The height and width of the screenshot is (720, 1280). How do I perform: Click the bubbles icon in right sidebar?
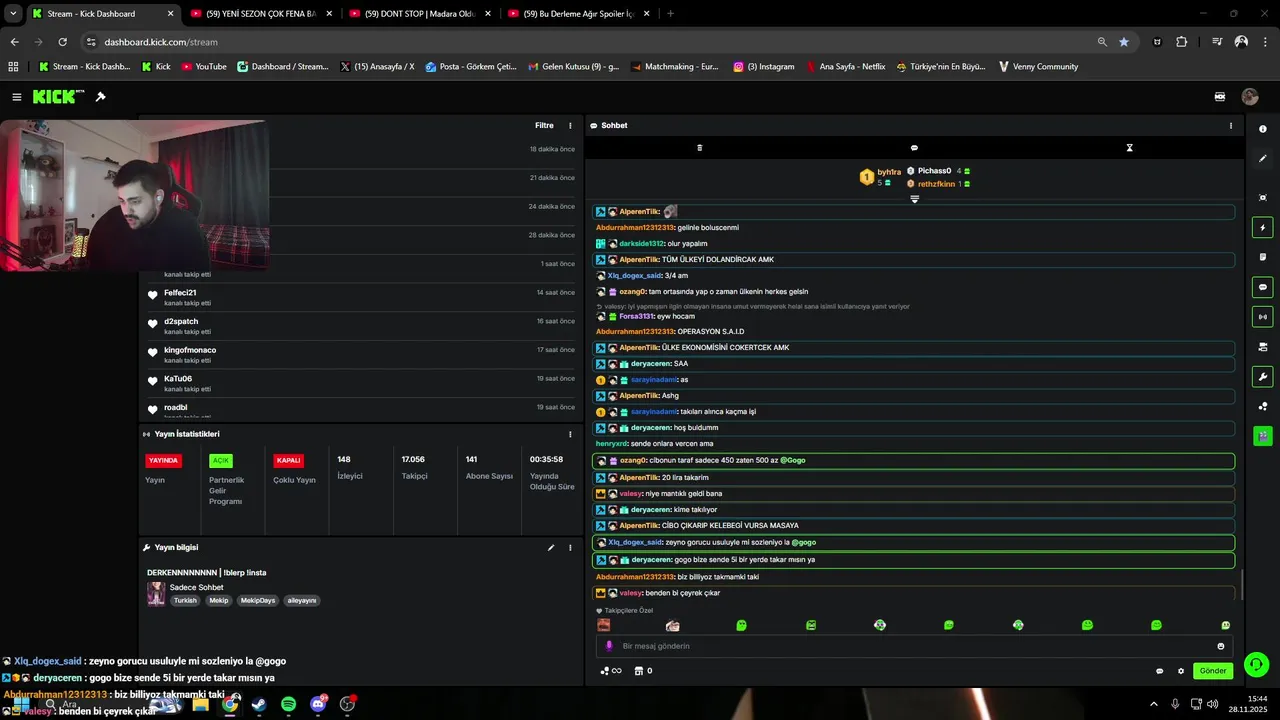click(1262, 406)
